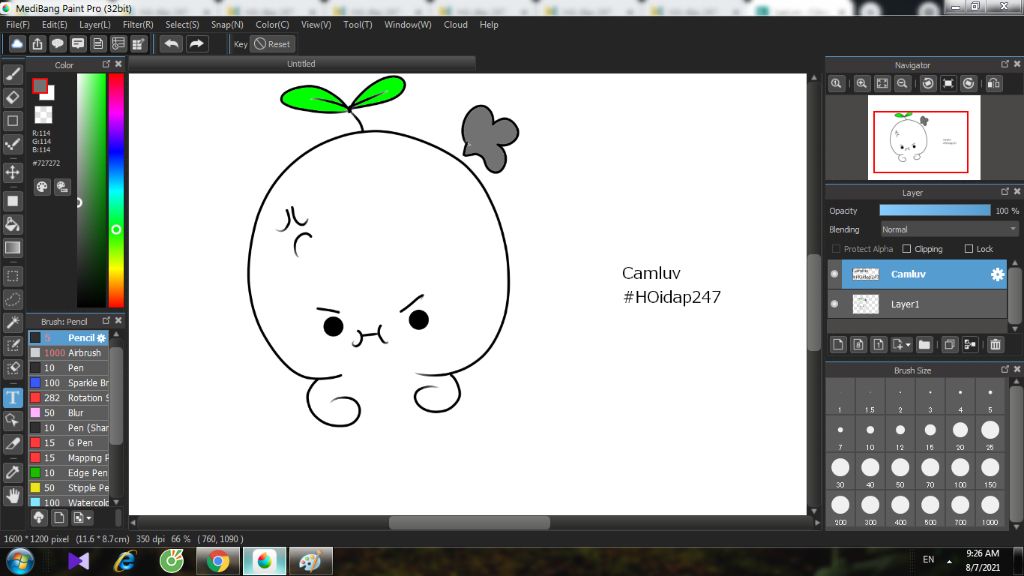
Task: Click the Undo arrow in toolbar
Action: click(x=171, y=44)
